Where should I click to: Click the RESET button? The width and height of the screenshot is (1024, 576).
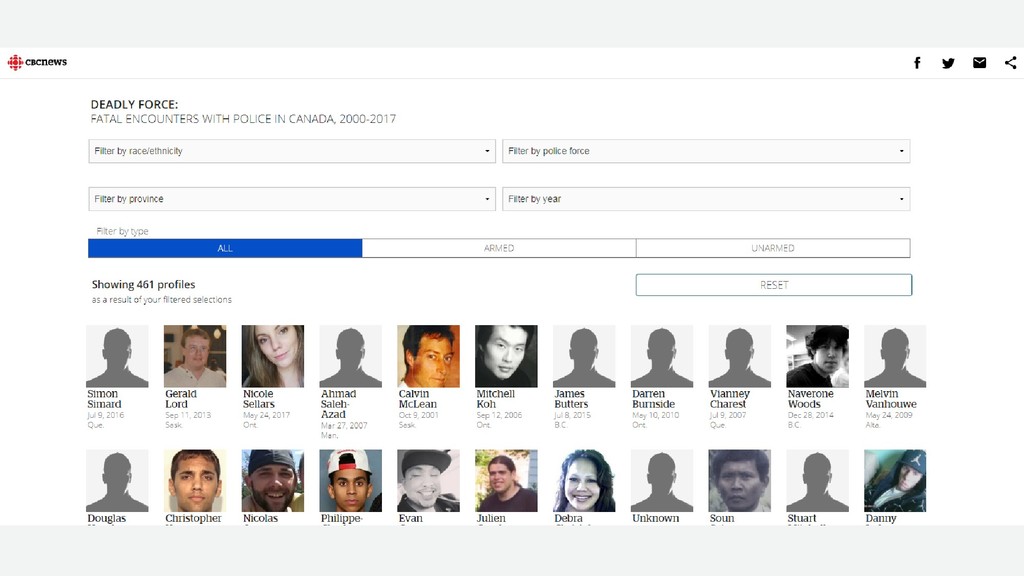774,285
